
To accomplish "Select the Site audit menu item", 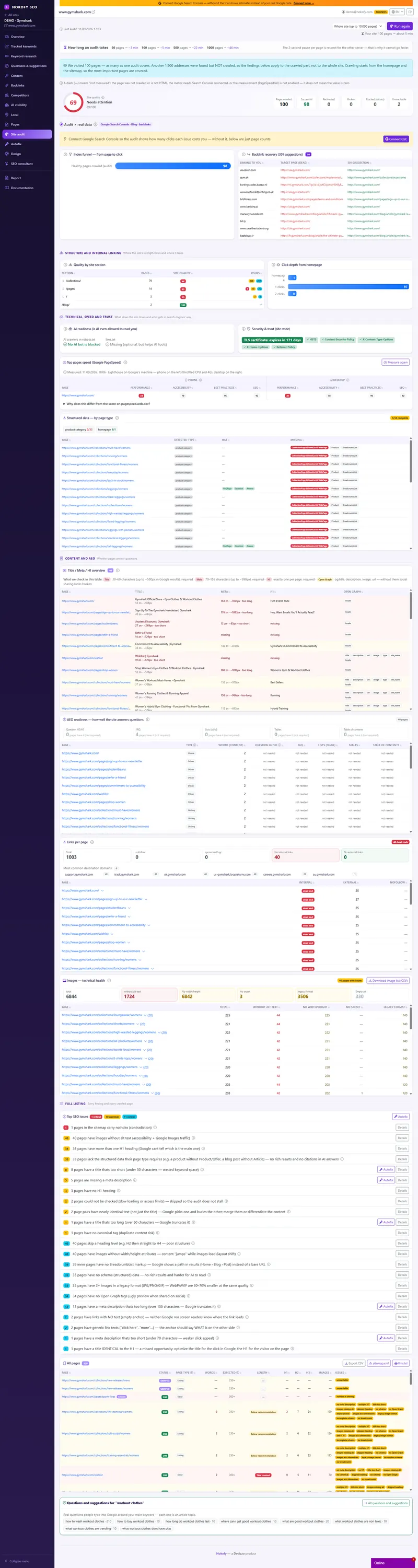I will [27, 134].
